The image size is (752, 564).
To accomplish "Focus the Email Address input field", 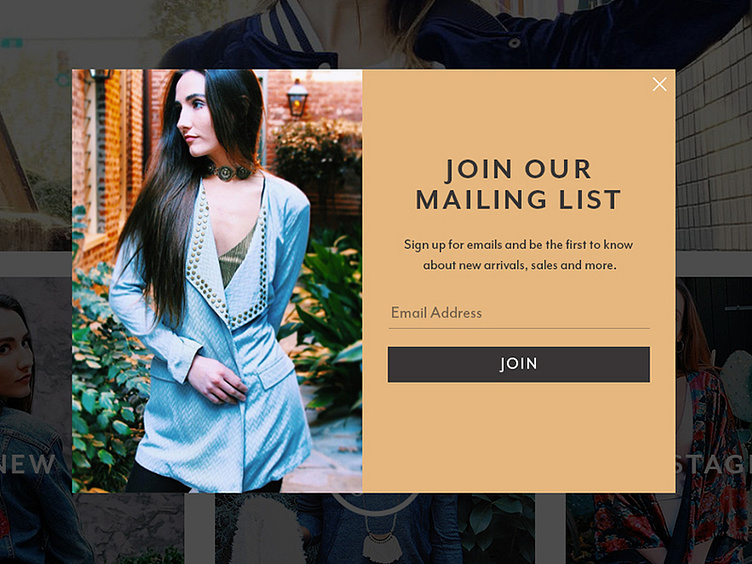I will coord(519,313).
